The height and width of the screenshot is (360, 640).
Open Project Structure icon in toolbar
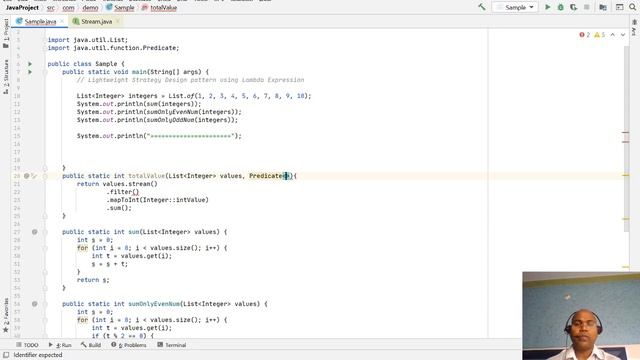click(603, 7)
